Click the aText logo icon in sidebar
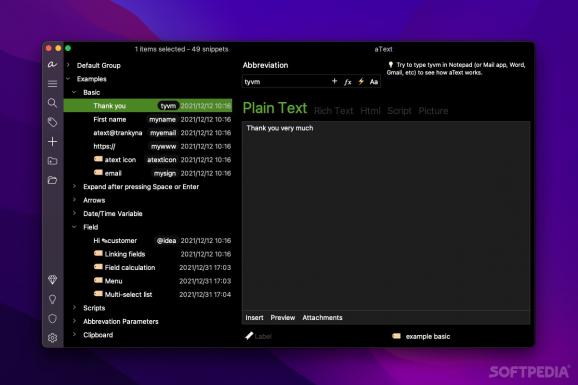Screen dimensions: 578x385 click(52, 65)
